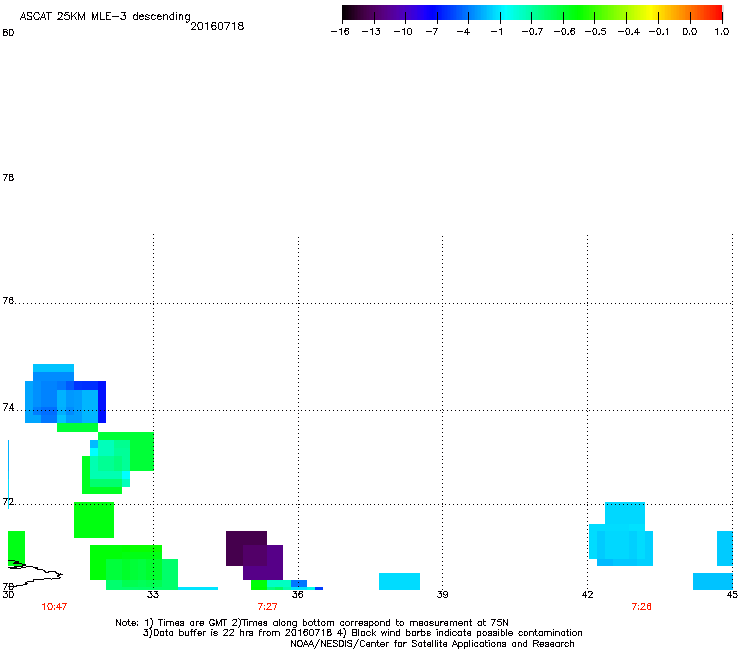Viewport: 740px width, 650px height.
Task: Click the 1.0 color scale label
Action: (x=722, y=32)
